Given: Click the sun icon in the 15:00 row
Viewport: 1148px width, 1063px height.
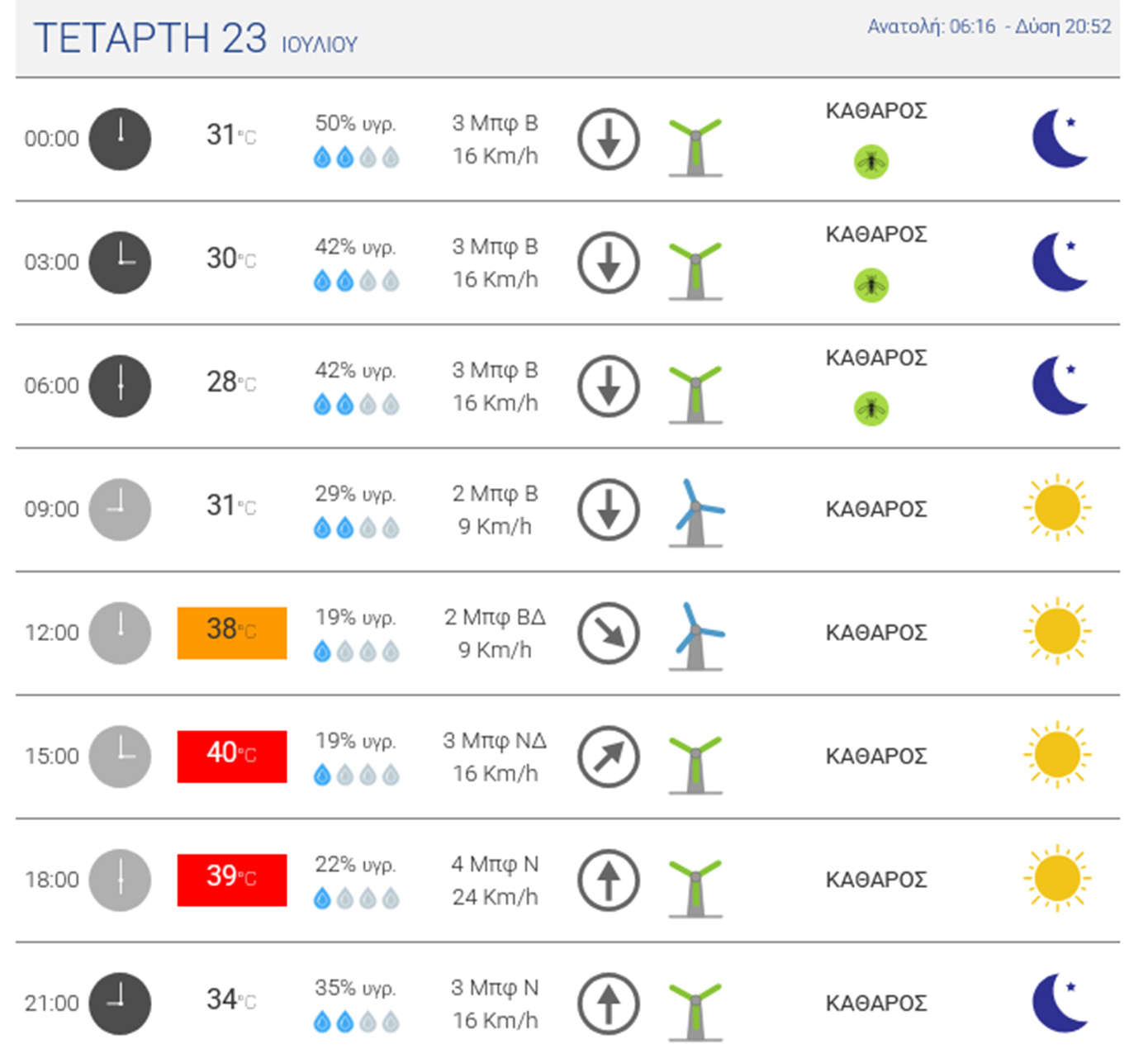Looking at the screenshot, I should click(x=1057, y=755).
